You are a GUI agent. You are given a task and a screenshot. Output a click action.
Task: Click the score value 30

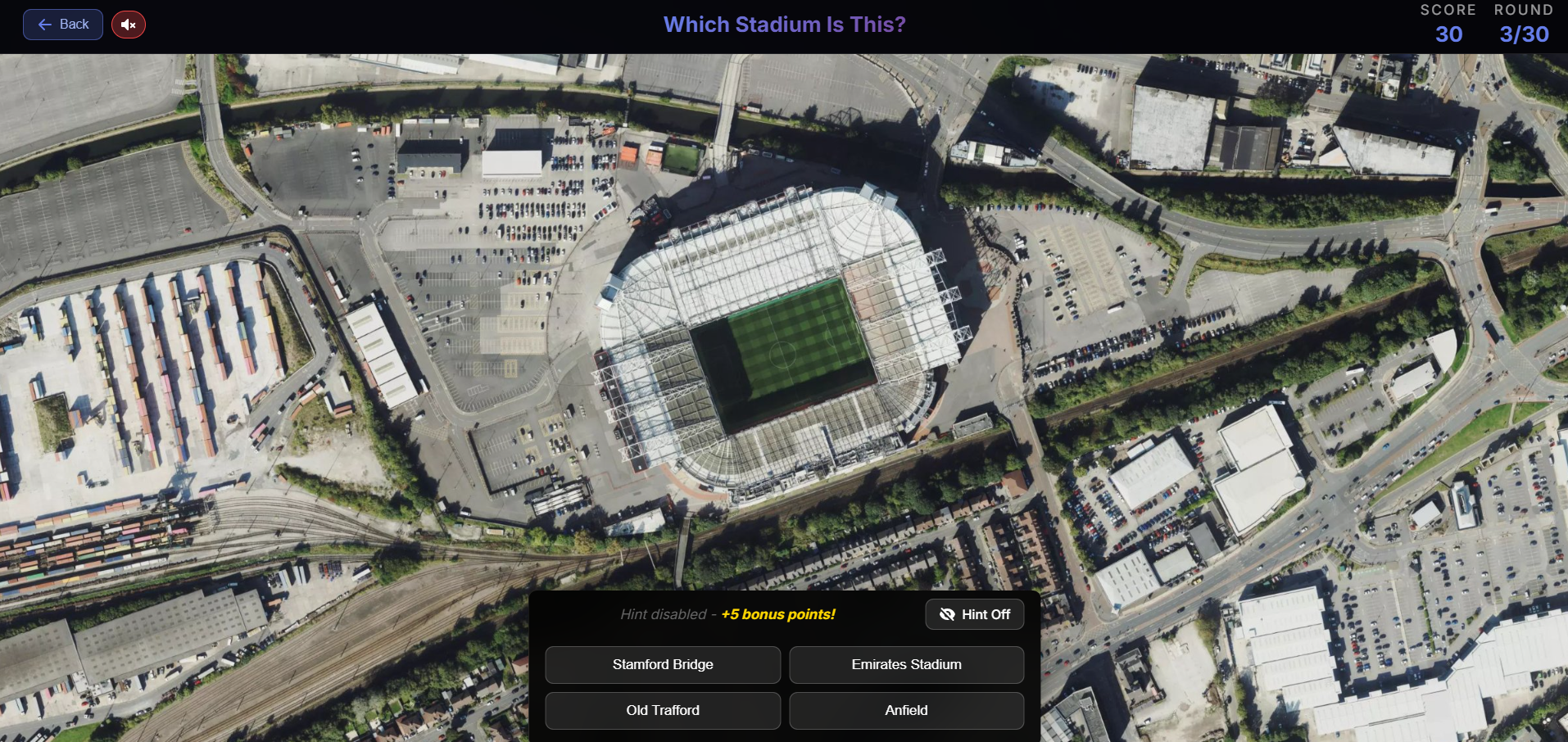coord(1448,34)
